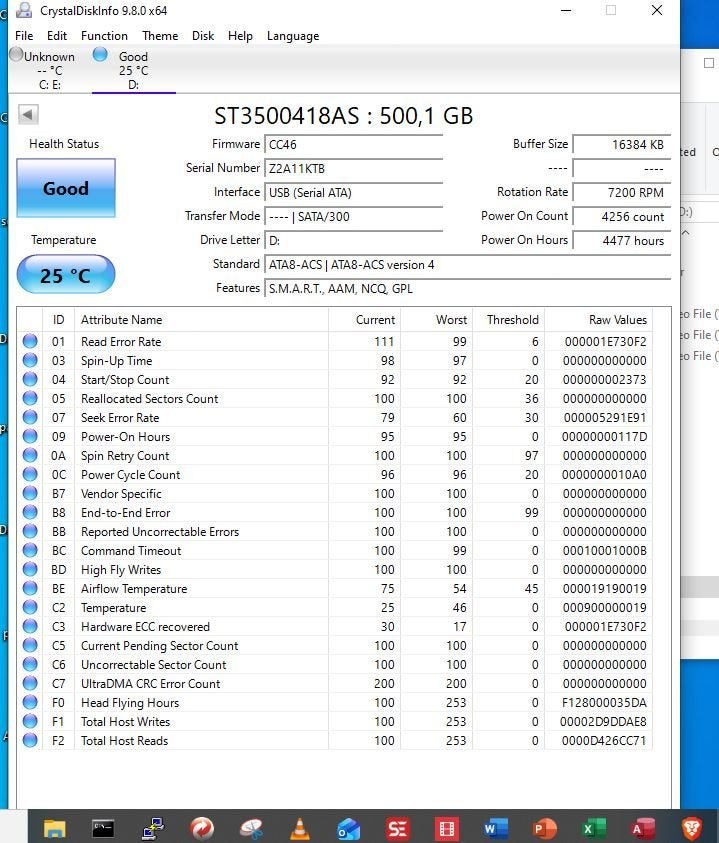This screenshot has width=719, height=843.
Task: Open the Theme menu
Action: [x=160, y=36]
